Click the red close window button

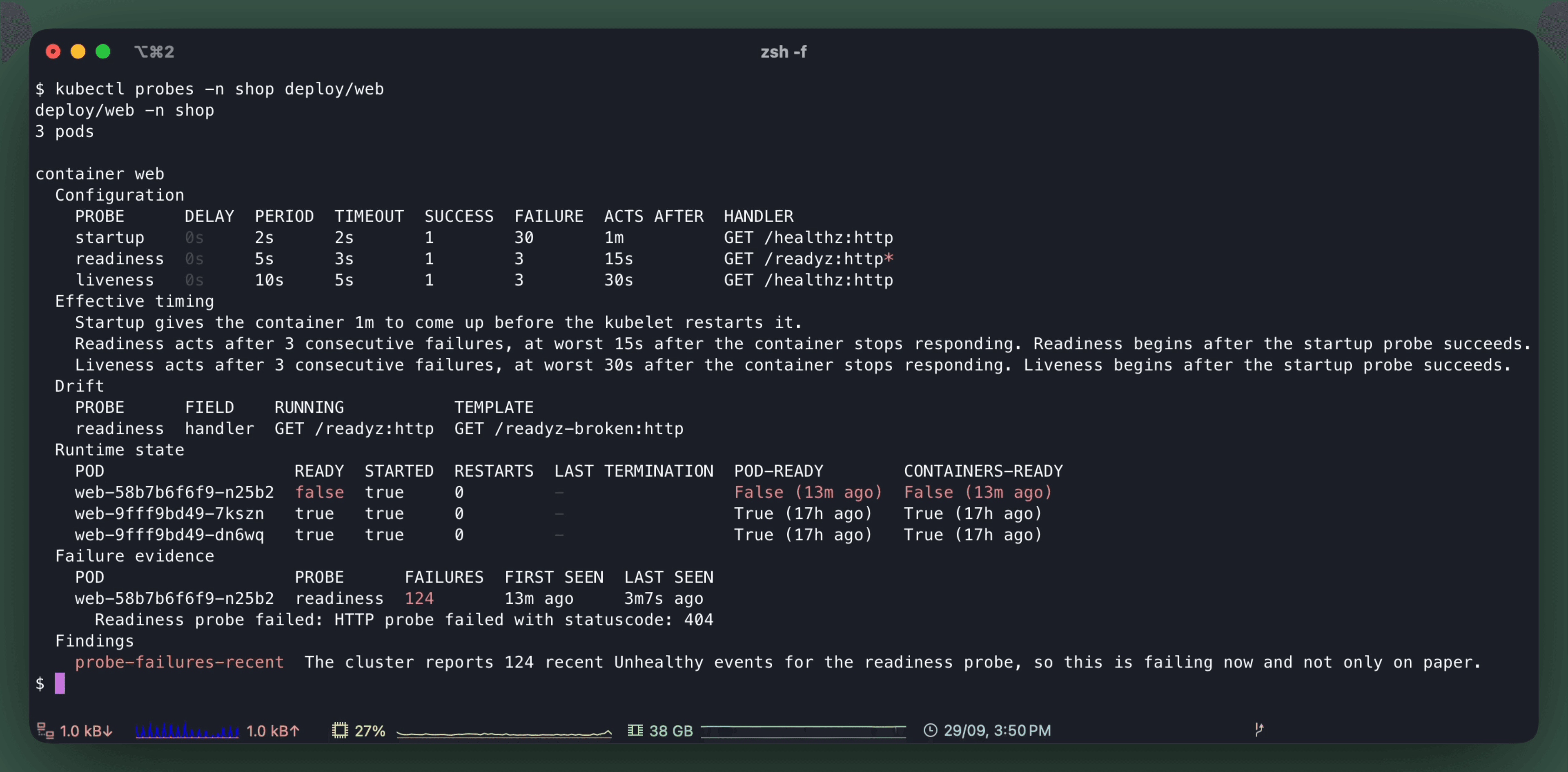point(53,52)
